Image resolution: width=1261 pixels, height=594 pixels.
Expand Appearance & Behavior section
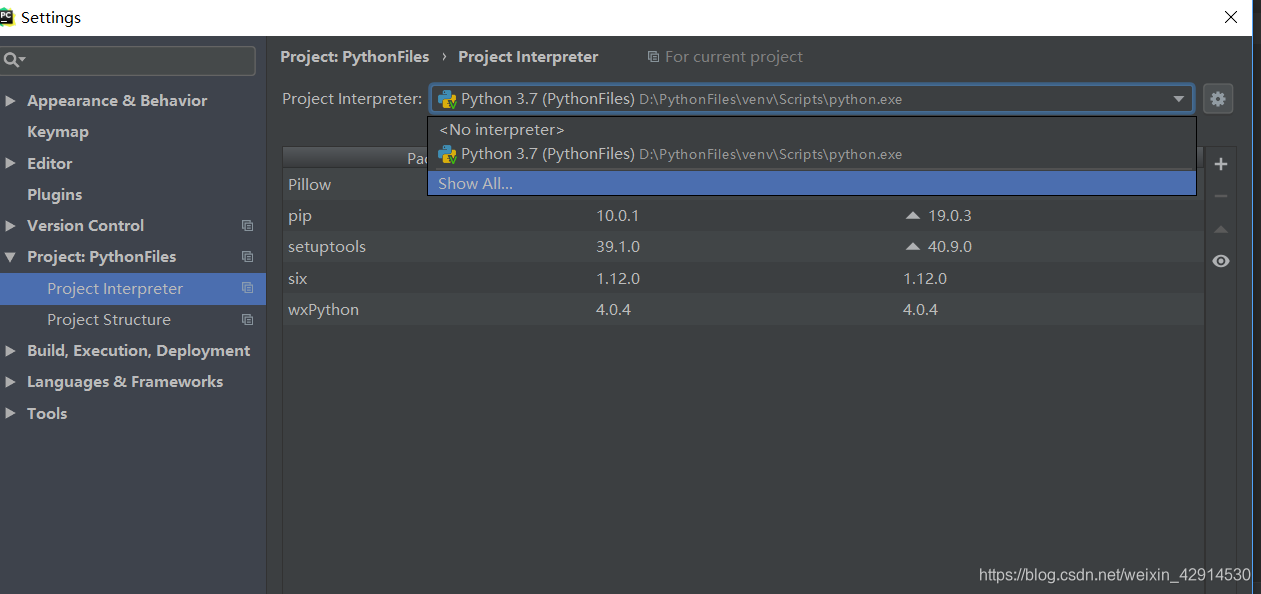(10, 101)
